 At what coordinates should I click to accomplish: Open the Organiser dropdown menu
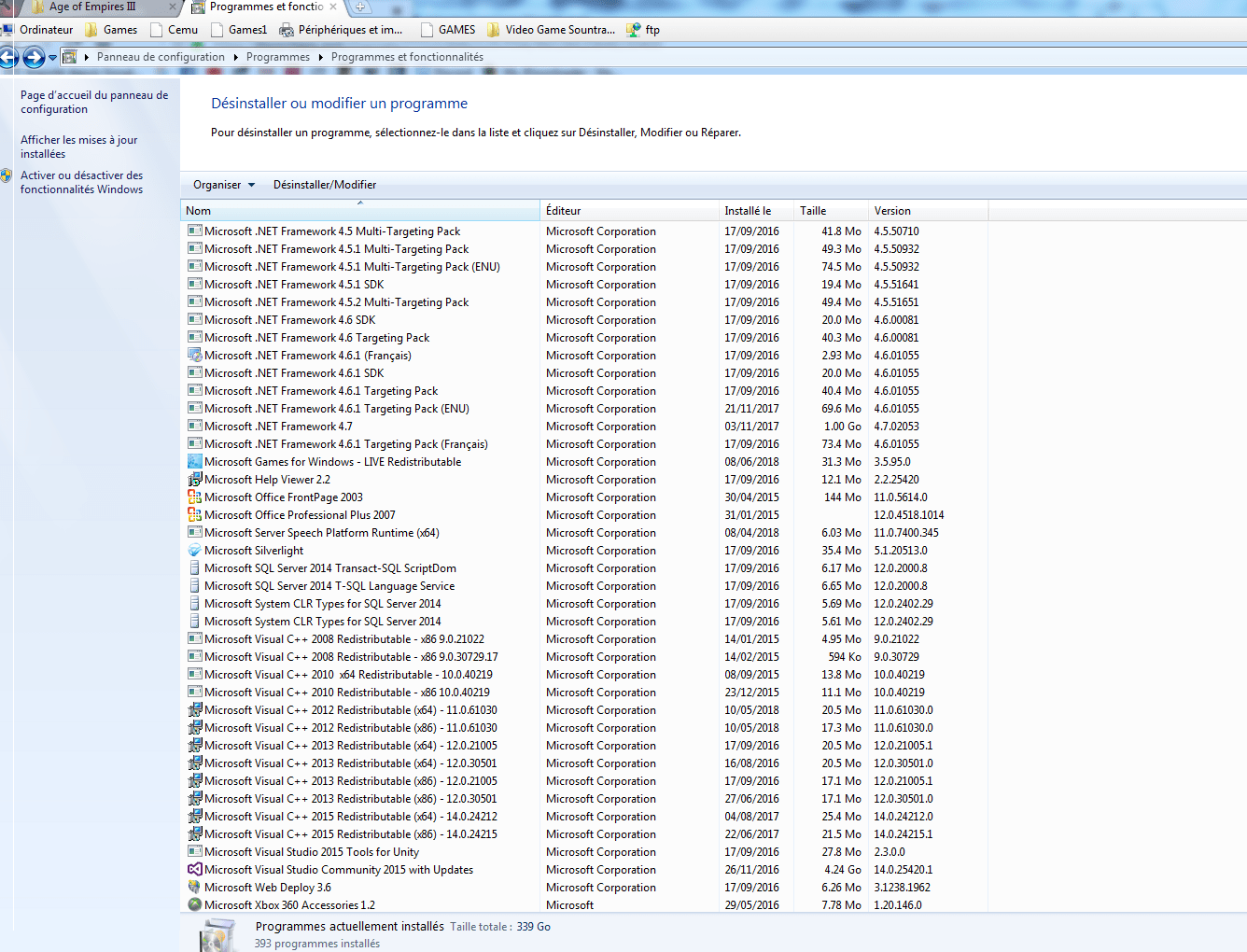point(224,185)
